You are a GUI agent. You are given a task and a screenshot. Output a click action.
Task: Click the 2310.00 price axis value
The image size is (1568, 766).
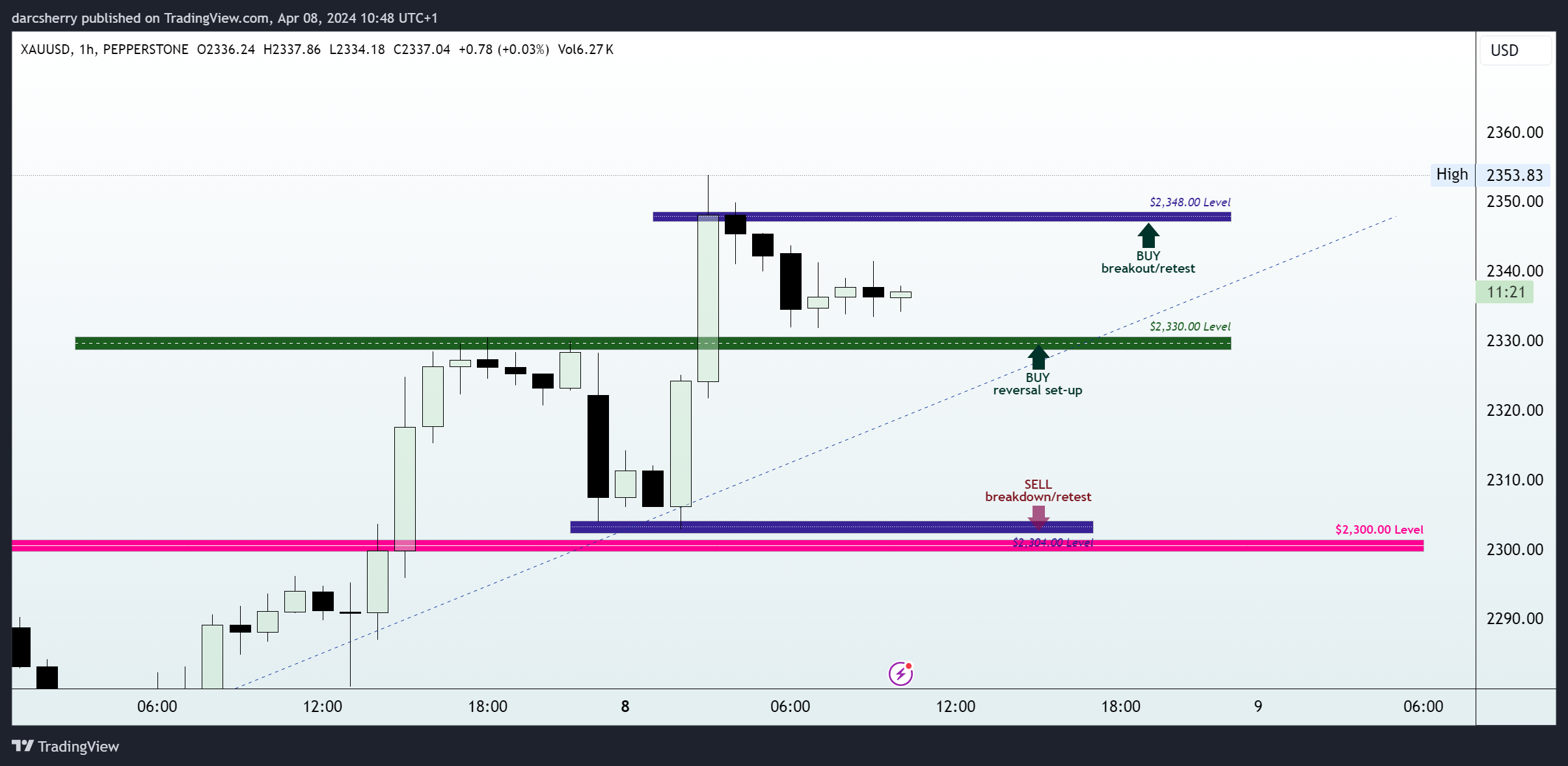1515,480
